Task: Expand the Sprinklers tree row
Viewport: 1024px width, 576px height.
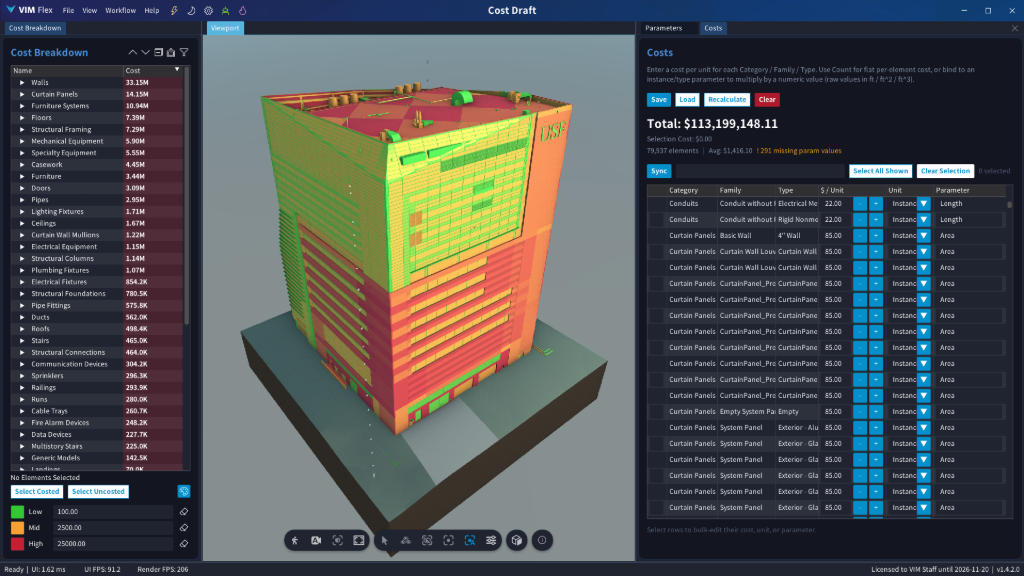Action: point(22,376)
